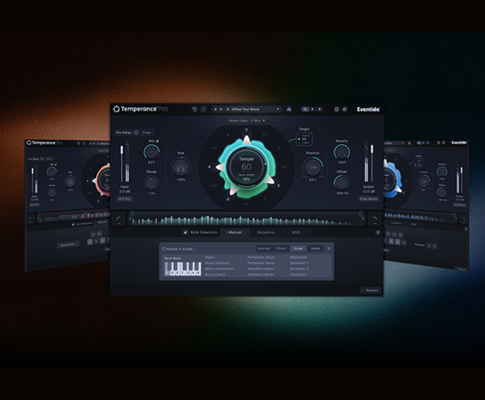Click the A to B copy arrow
Image resolution: width=485 pixels, height=400 pixels.
[312, 109]
